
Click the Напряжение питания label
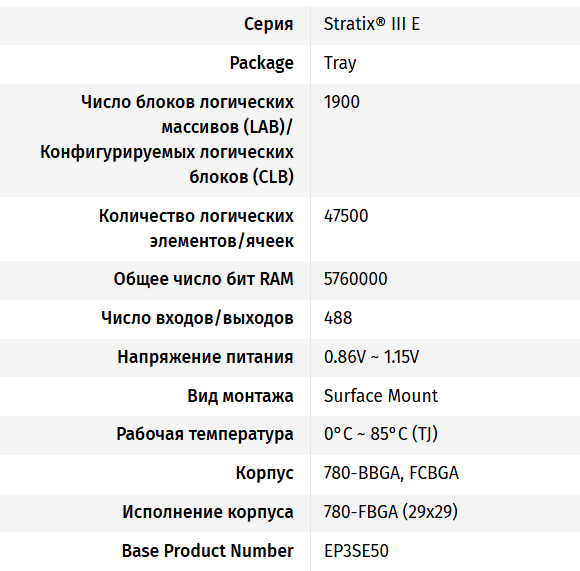point(205,357)
